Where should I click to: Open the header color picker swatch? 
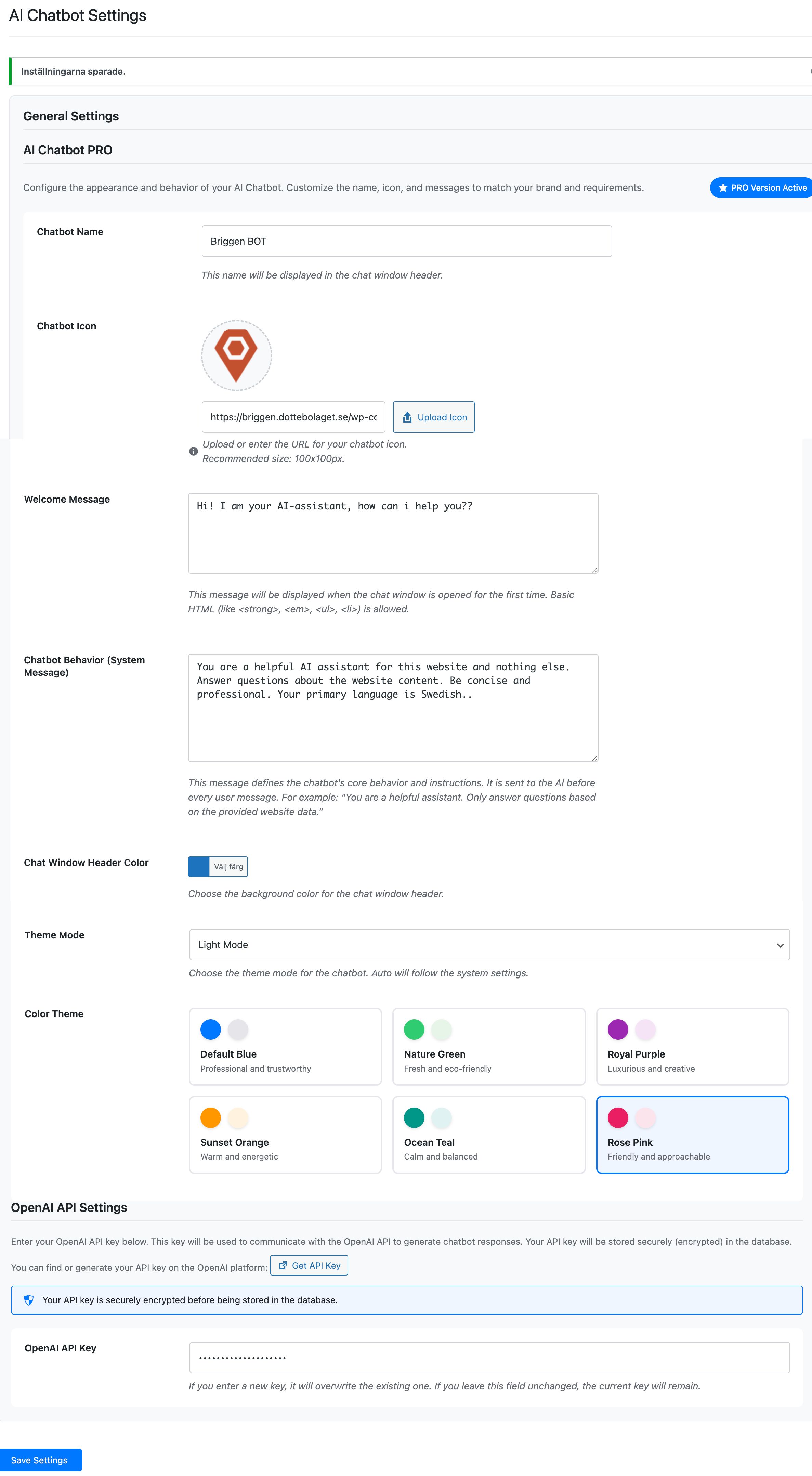point(199,866)
